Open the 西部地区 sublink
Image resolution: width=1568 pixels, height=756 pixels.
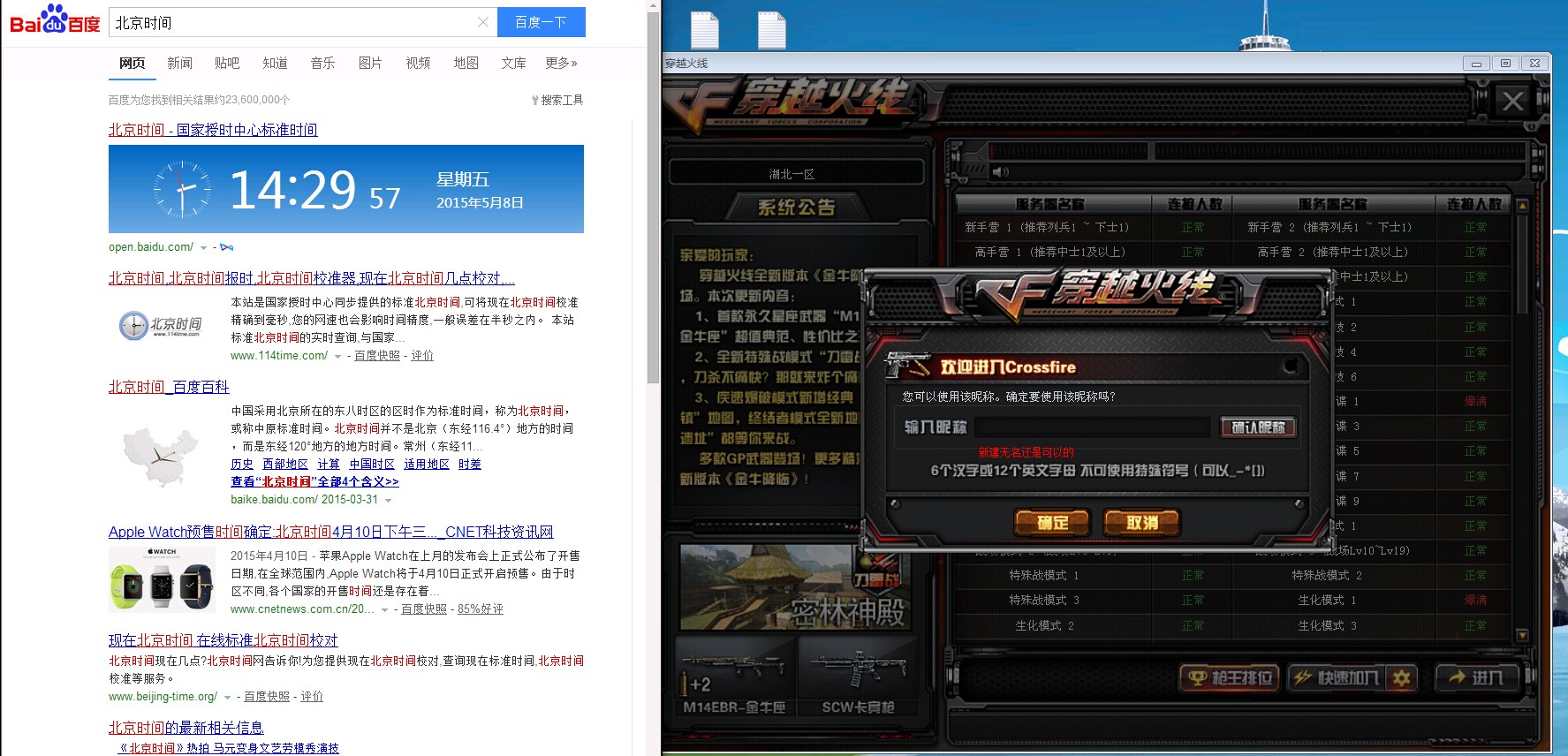coord(285,465)
